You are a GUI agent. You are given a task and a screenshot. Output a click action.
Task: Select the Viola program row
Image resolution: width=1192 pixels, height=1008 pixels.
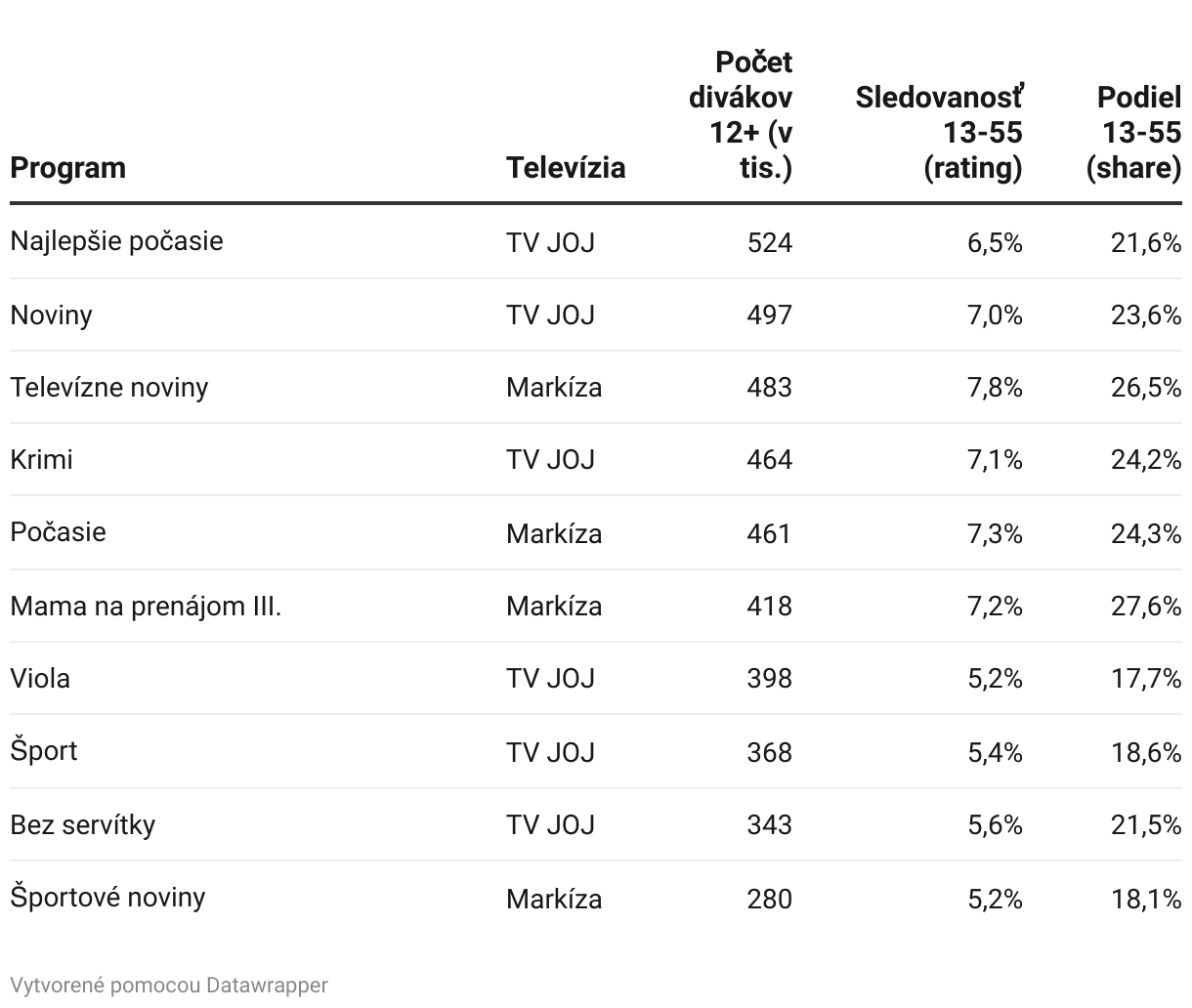click(x=596, y=679)
